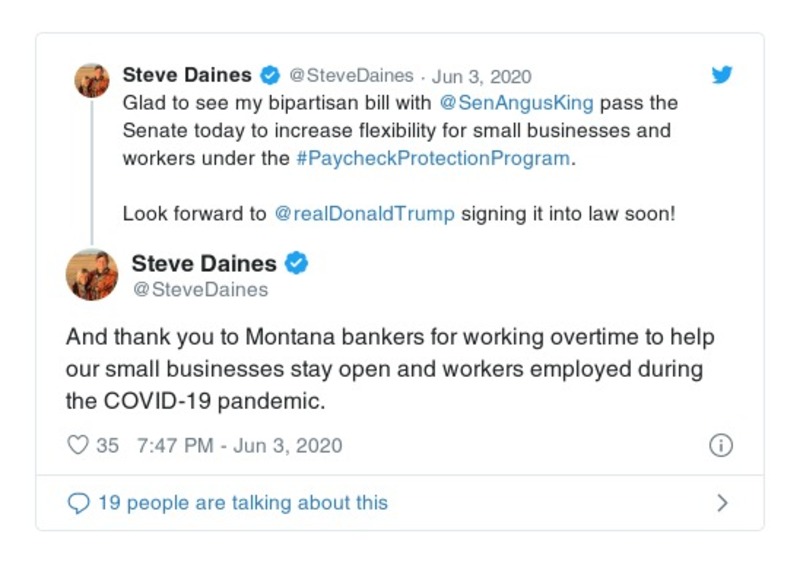Click the Twitter bird logo
The image size is (800, 562).
click(x=722, y=75)
